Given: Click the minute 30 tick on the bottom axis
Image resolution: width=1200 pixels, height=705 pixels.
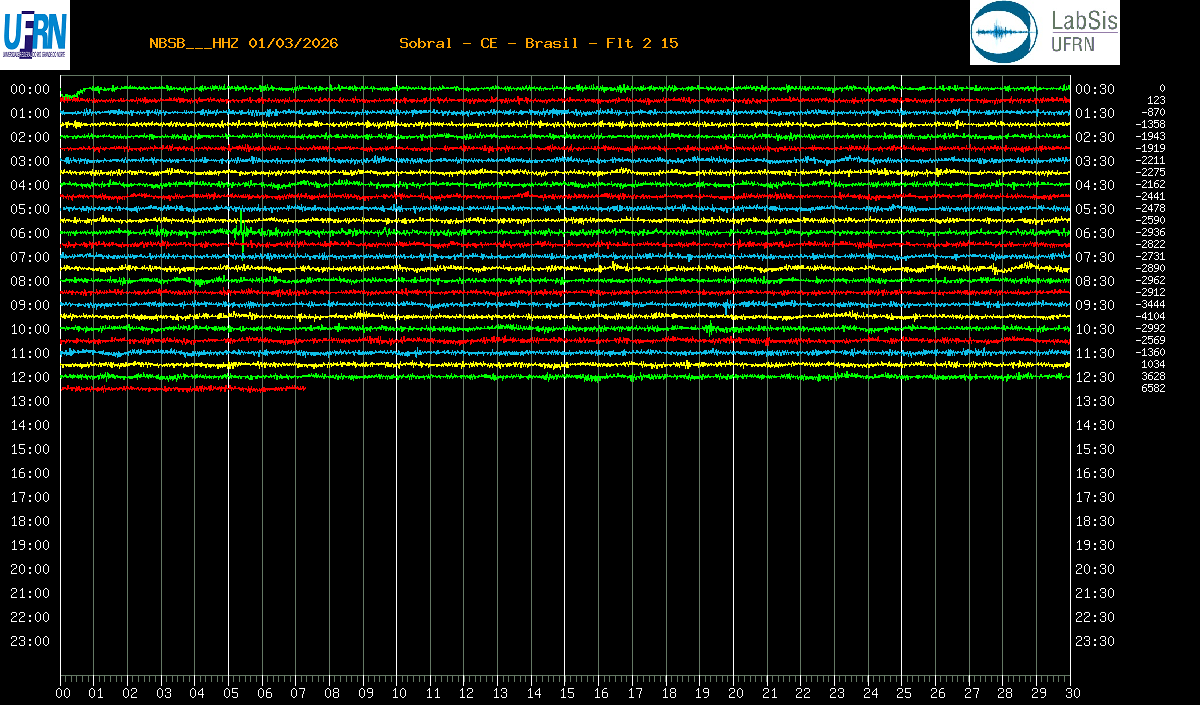Looking at the screenshot, I should point(1072,692).
